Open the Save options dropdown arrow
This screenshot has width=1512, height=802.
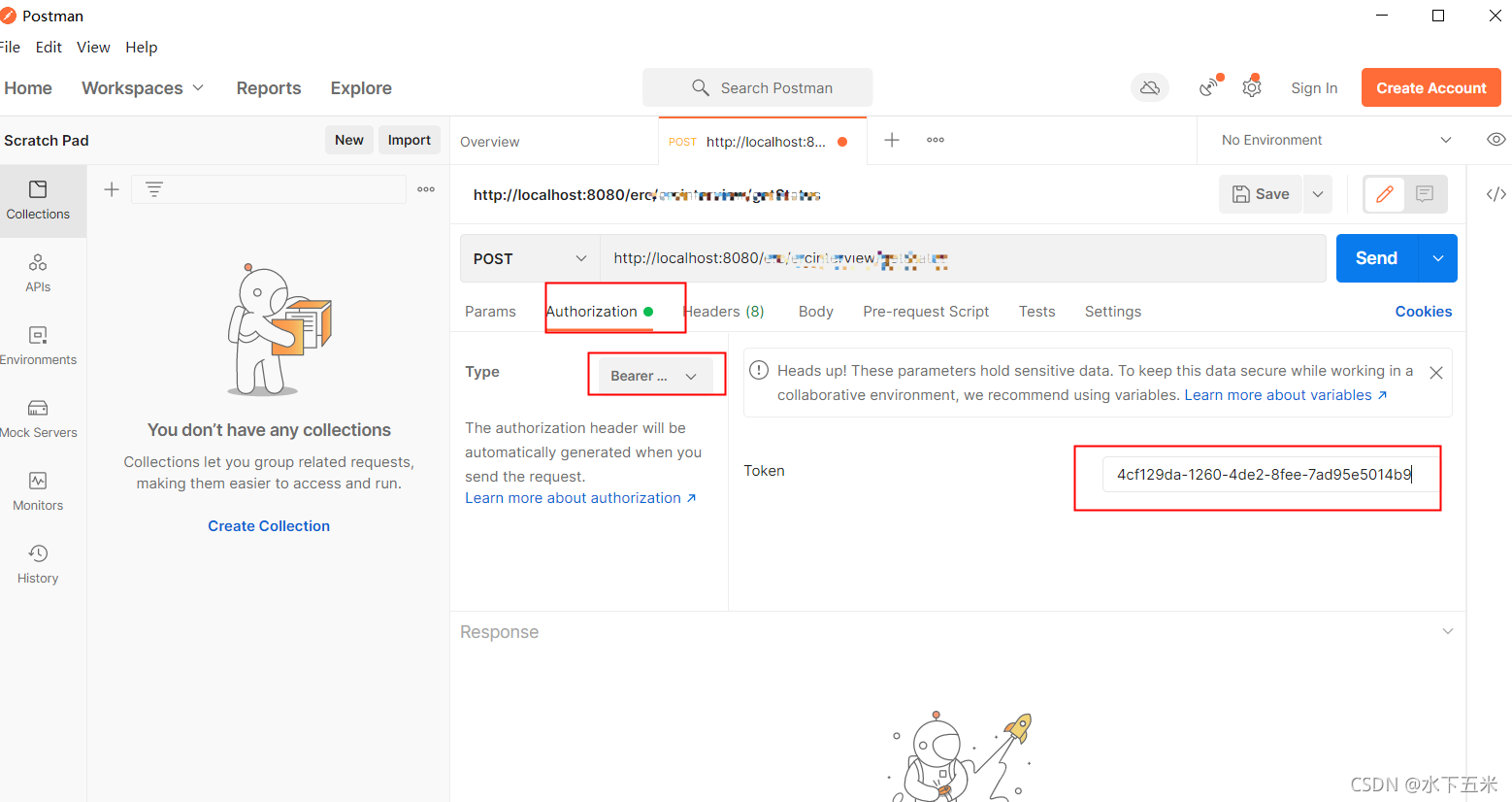pyautogui.click(x=1318, y=194)
